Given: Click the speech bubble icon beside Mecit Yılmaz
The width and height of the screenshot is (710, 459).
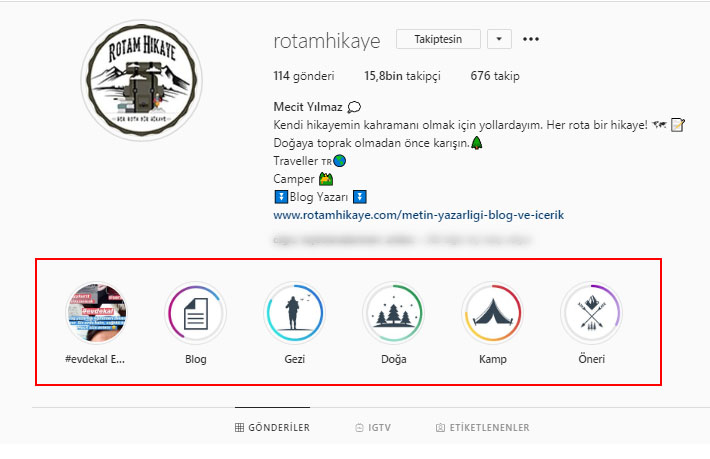Looking at the screenshot, I should pos(354,107).
